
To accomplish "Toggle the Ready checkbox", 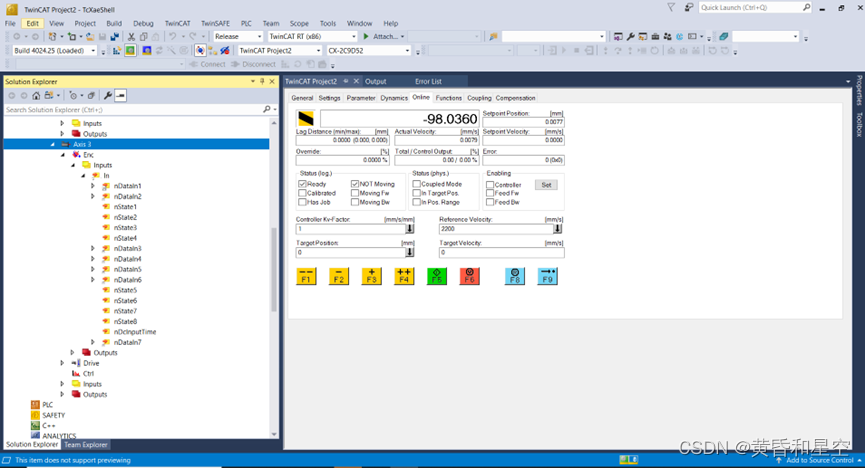I will tap(302, 184).
